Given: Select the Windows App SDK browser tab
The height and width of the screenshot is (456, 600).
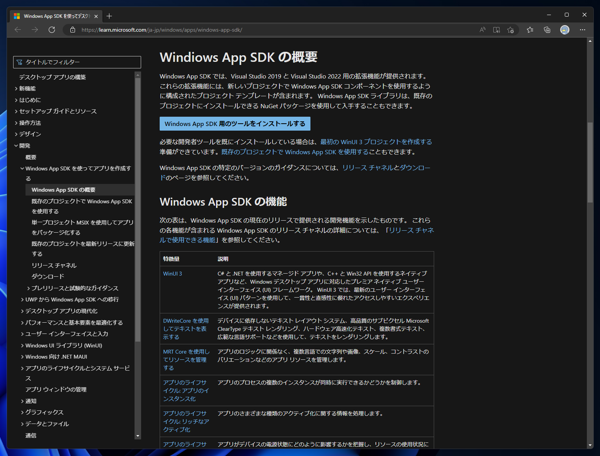Looking at the screenshot, I should [x=56, y=16].
